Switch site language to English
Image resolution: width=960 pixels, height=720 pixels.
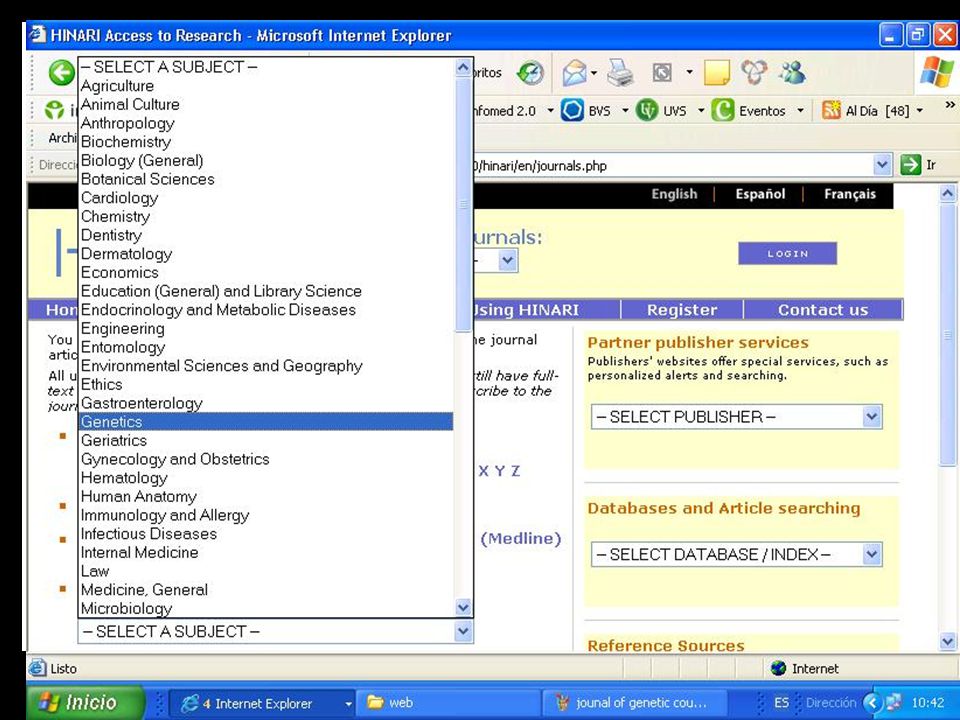pos(674,194)
